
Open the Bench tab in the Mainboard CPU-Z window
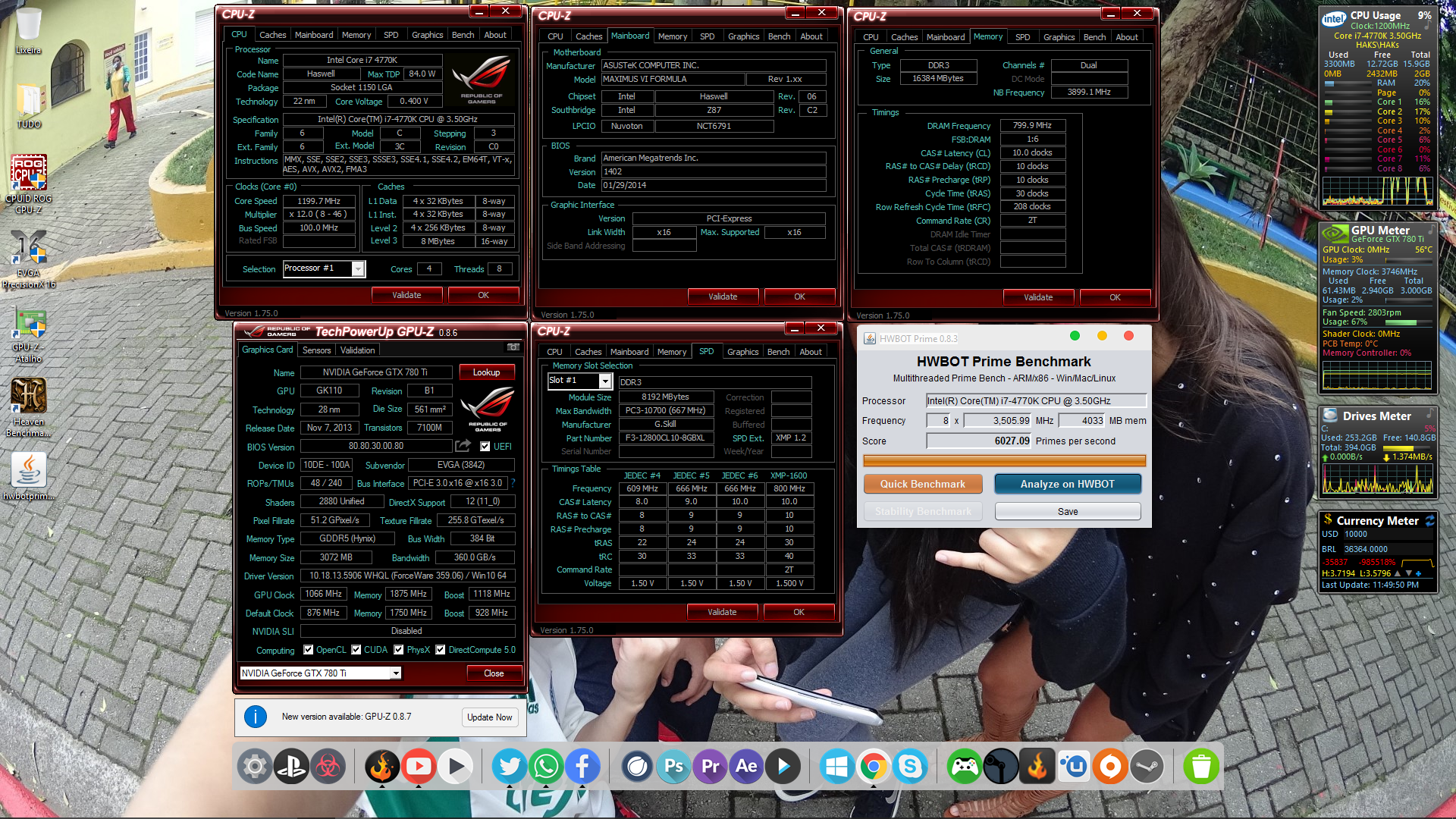tap(780, 36)
